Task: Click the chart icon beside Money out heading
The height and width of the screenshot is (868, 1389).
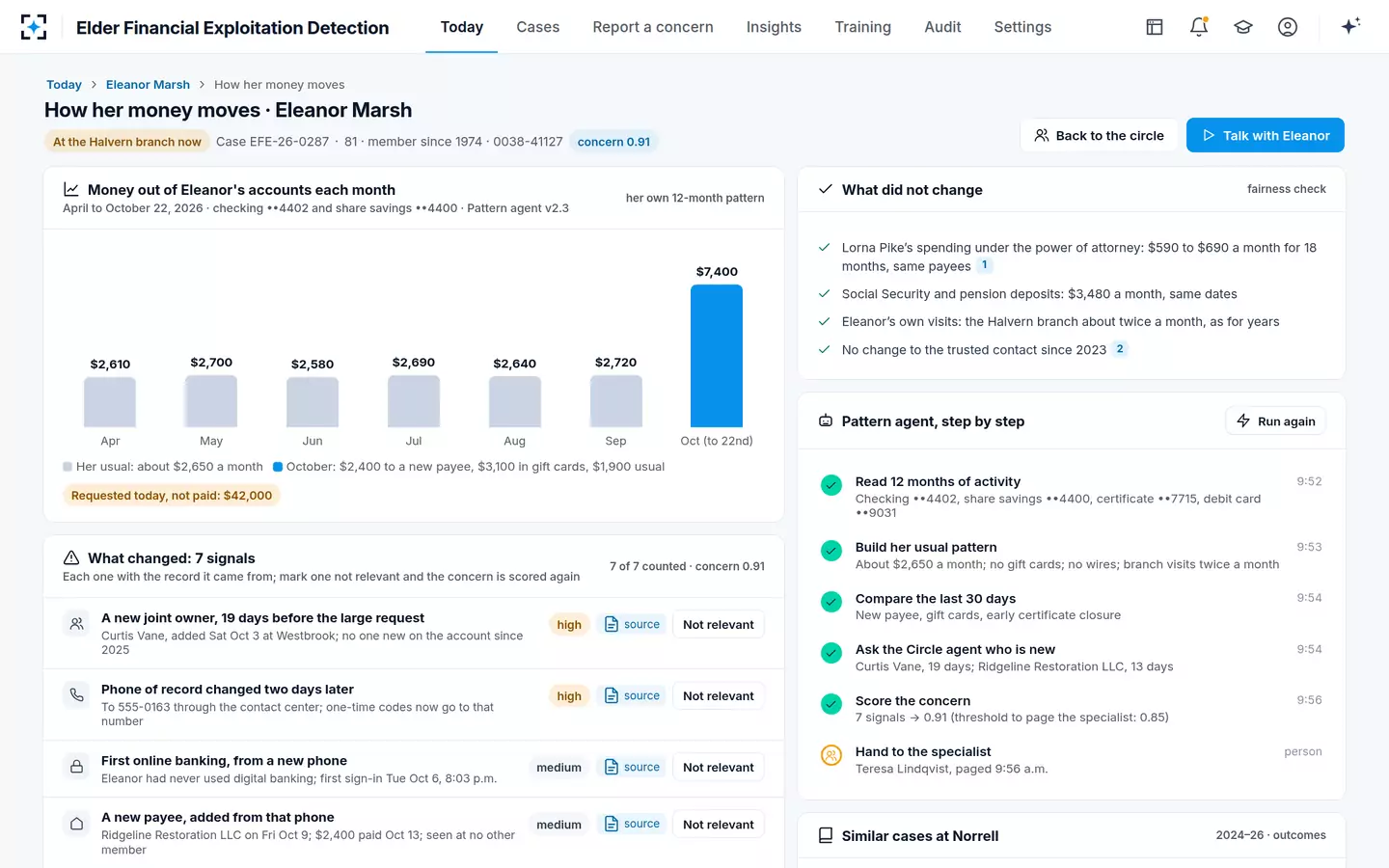Action: [x=71, y=190]
